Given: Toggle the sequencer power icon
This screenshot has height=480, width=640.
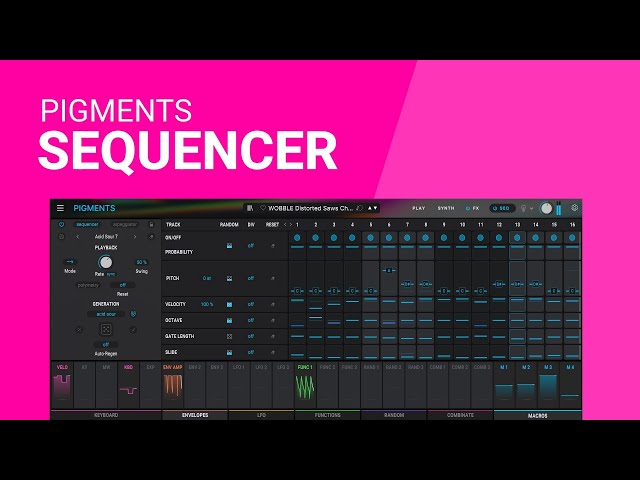Looking at the screenshot, I should 61,224.
